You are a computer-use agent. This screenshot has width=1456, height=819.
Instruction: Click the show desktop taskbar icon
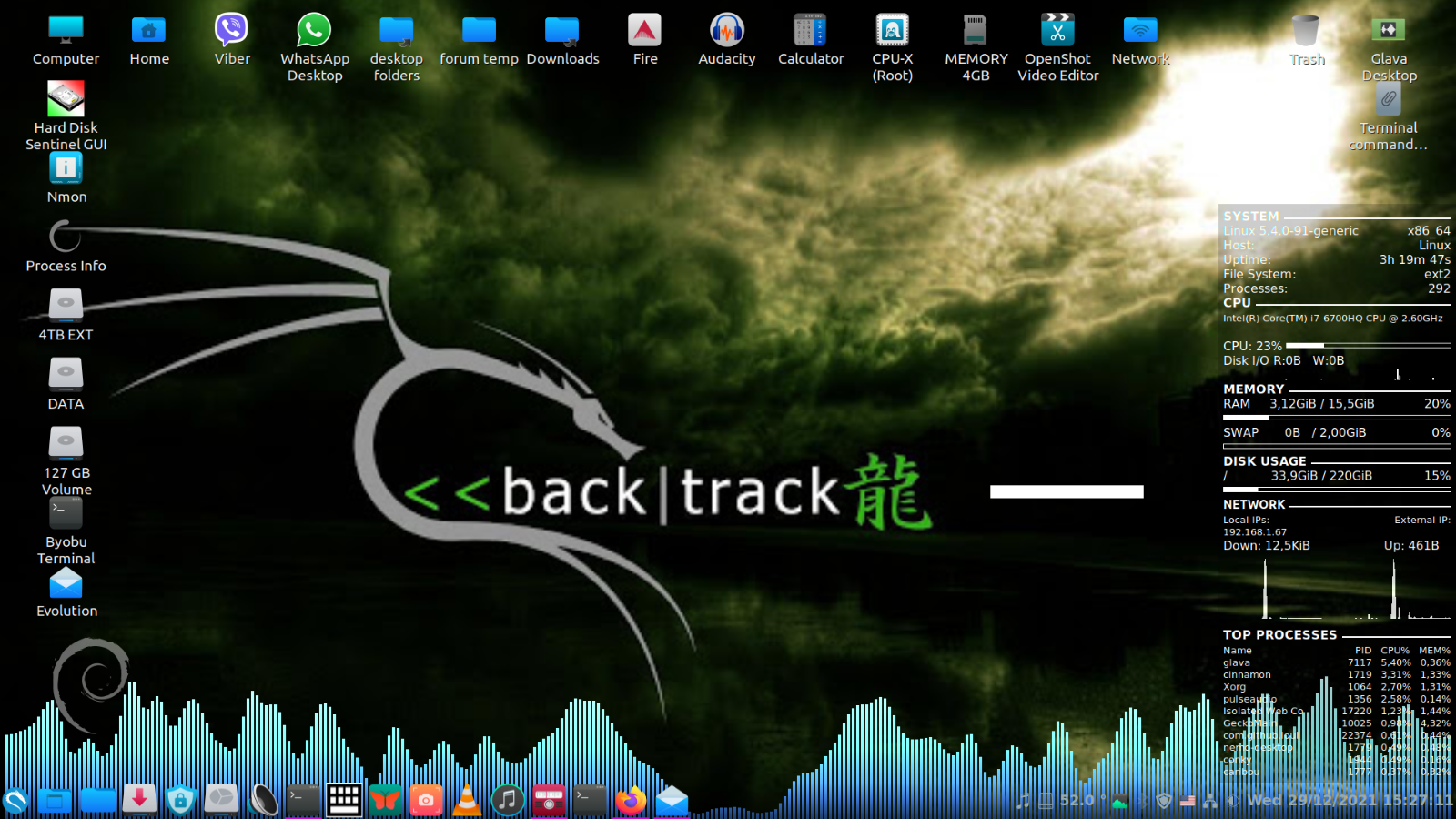pos(55,801)
